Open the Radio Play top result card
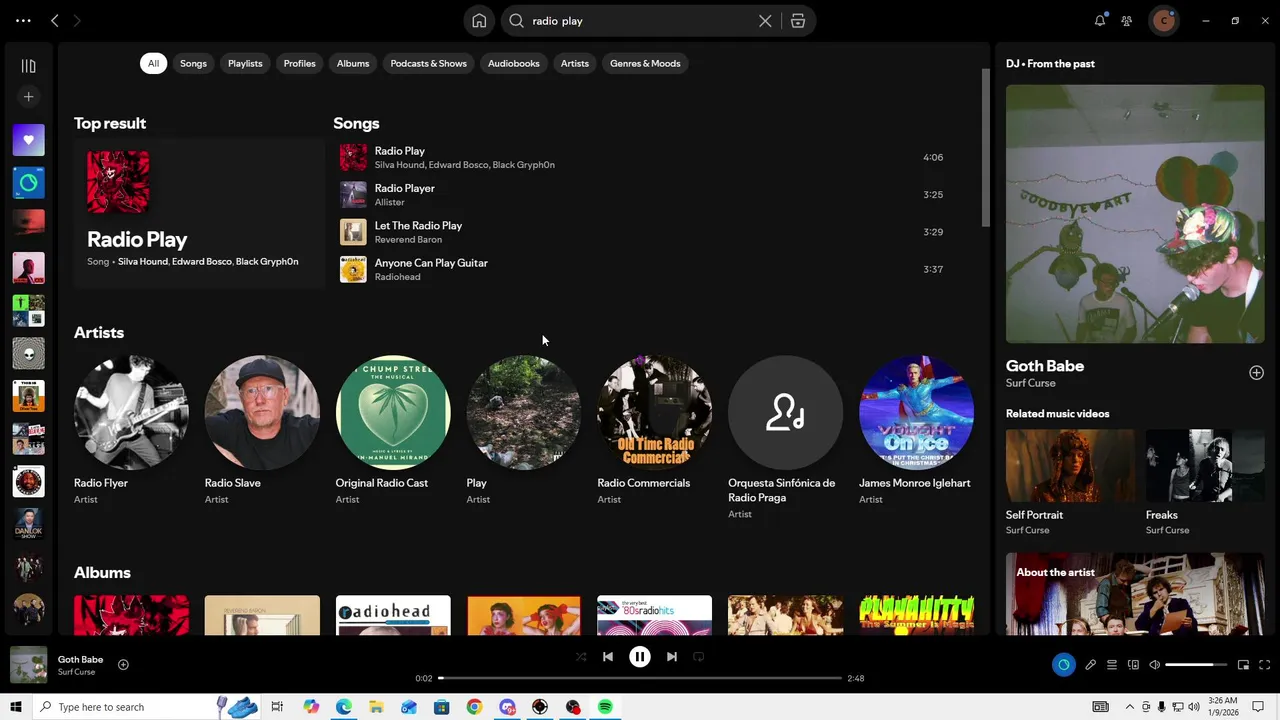The height and width of the screenshot is (720, 1280). pyautogui.click(x=199, y=213)
